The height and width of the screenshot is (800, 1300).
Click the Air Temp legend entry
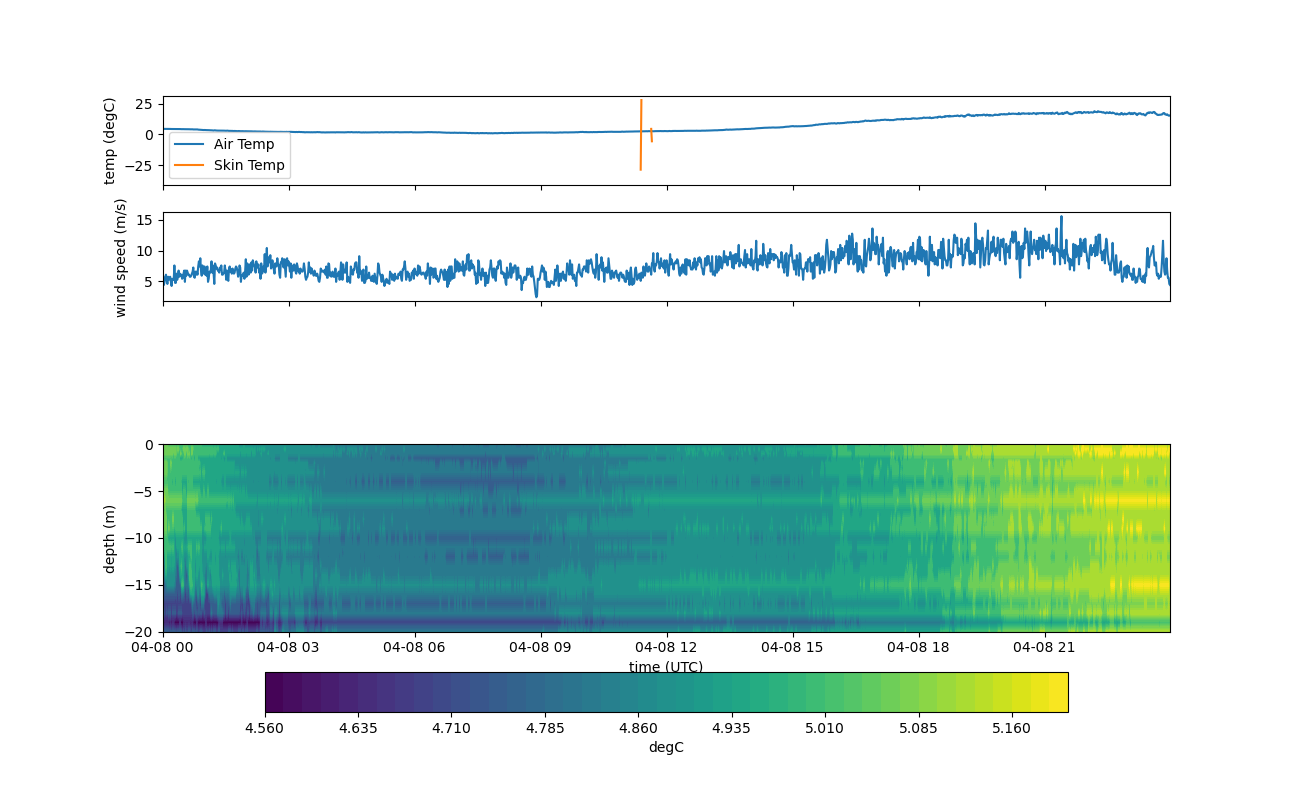click(243, 144)
